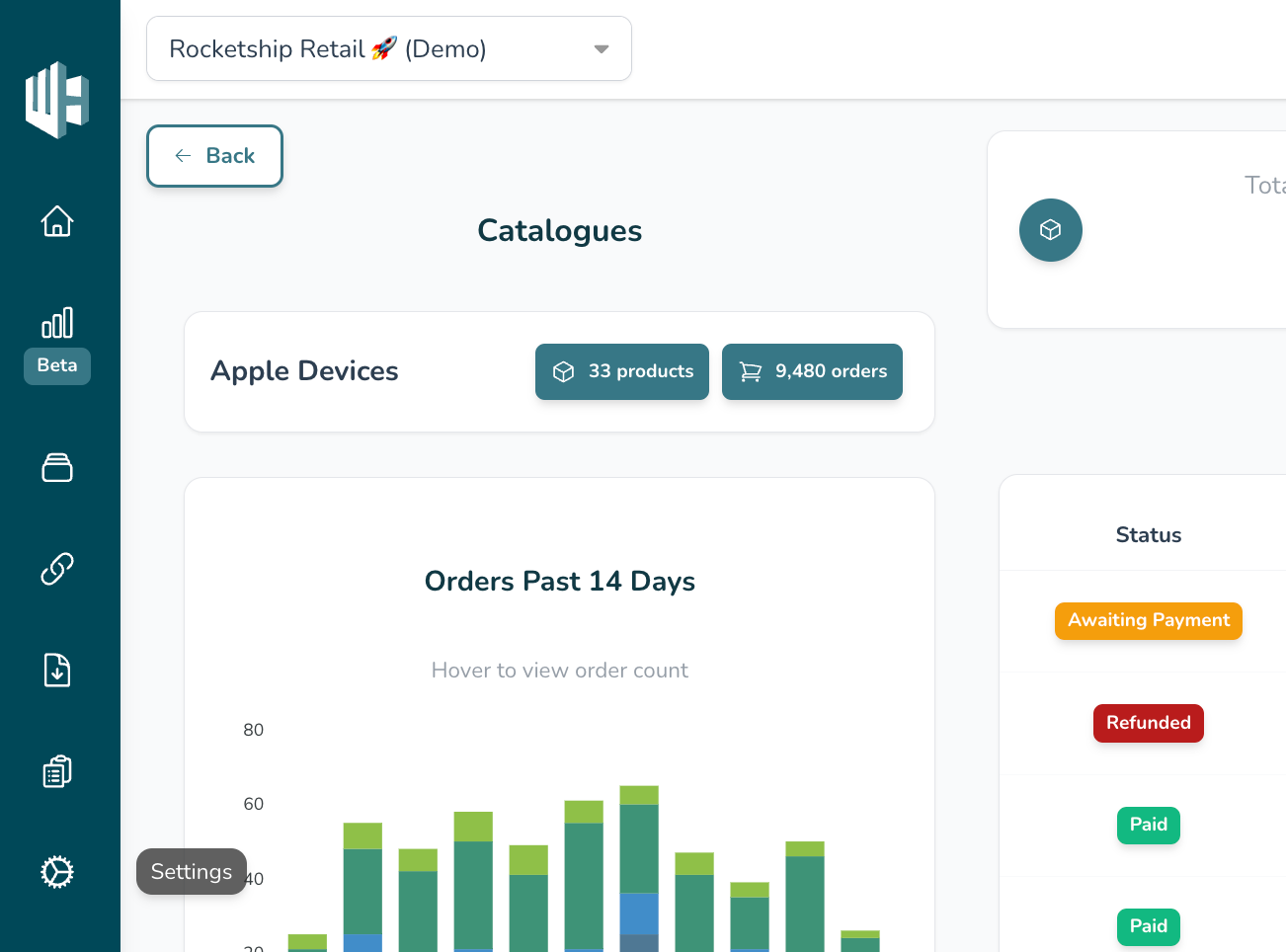Click the Refunded status badge

pos(1149,723)
